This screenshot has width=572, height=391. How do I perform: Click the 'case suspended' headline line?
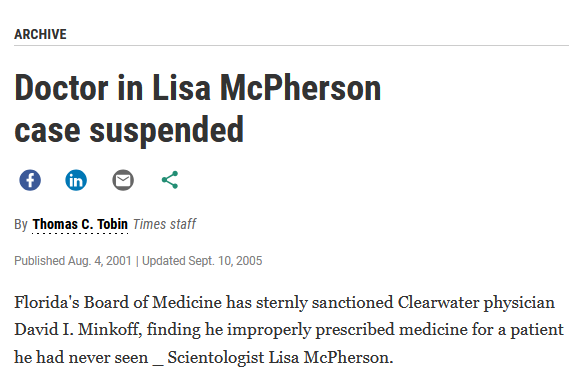tap(129, 130)
